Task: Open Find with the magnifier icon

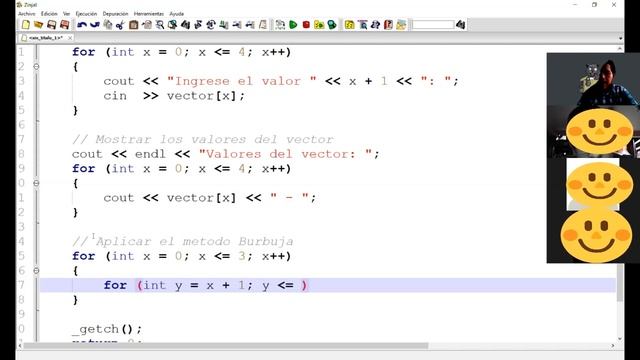Action: 160,25
